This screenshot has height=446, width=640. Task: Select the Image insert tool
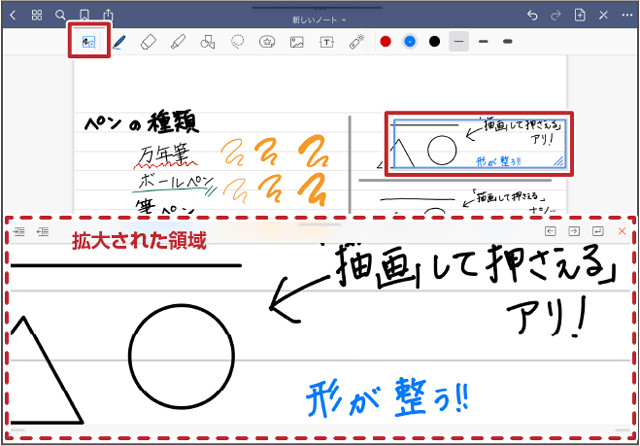click(296, 42)
